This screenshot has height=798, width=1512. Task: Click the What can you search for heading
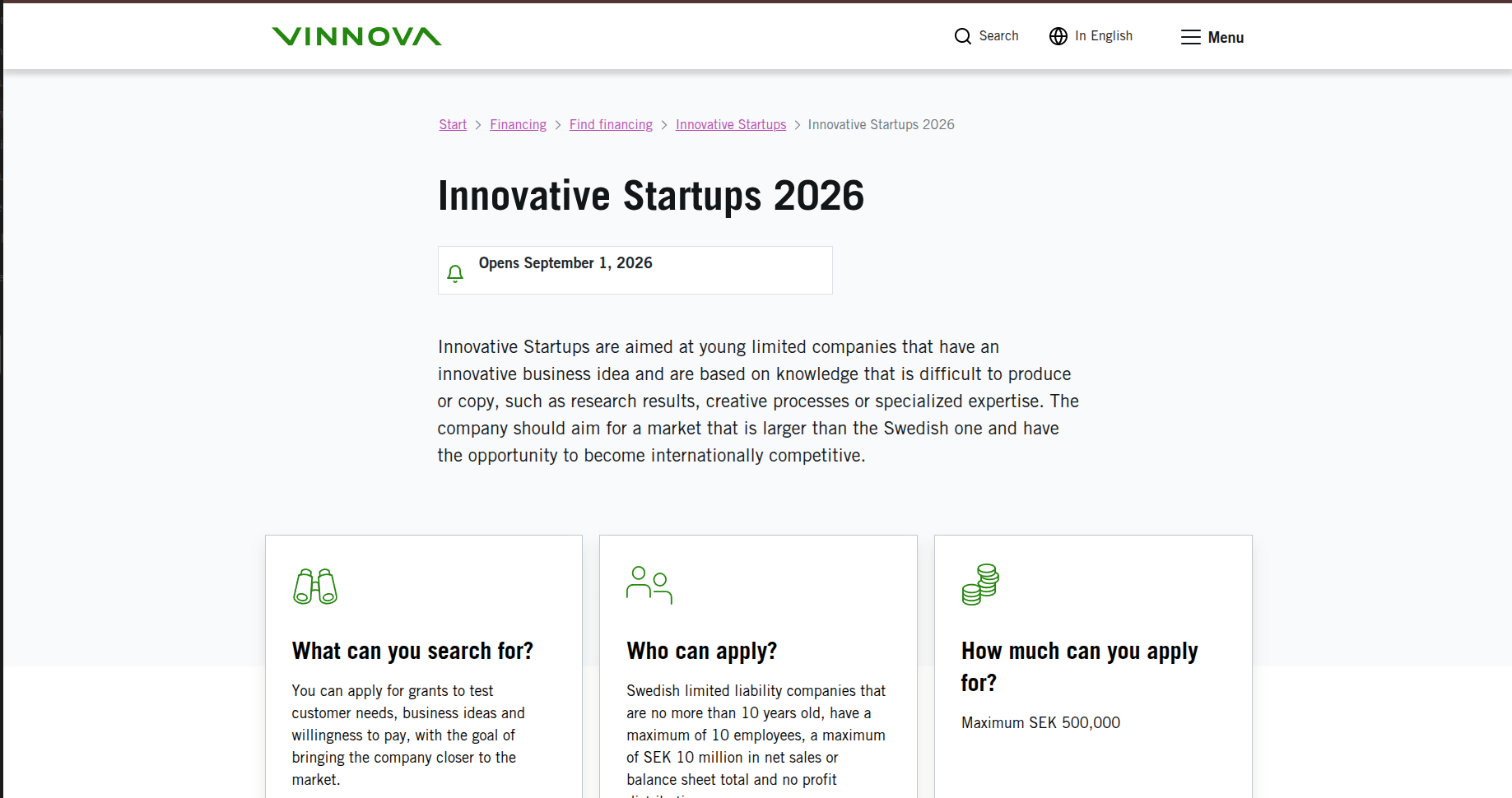pyautogui.click(x=412, y=651)
